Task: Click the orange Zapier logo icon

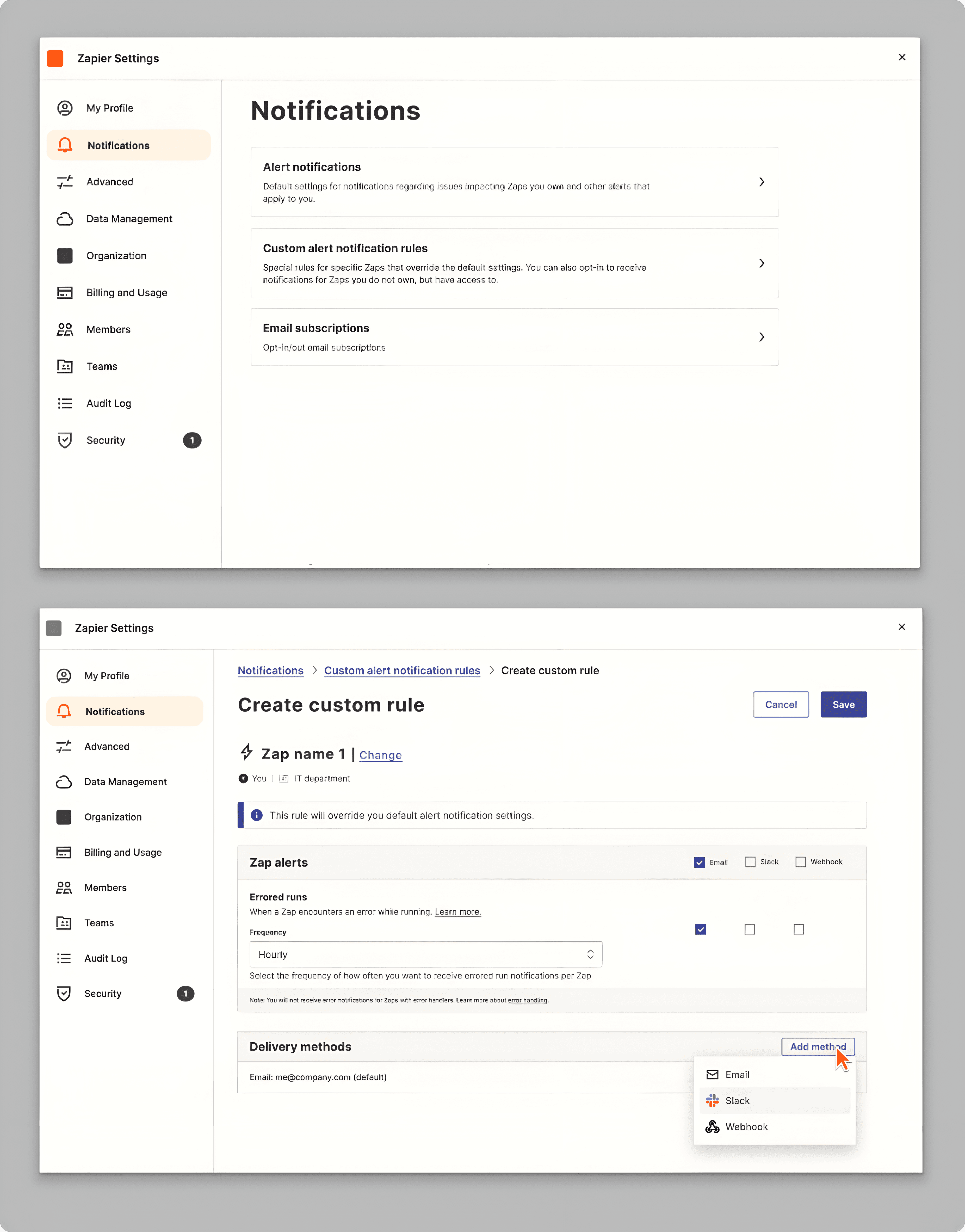Action: (x=55, y=58)
